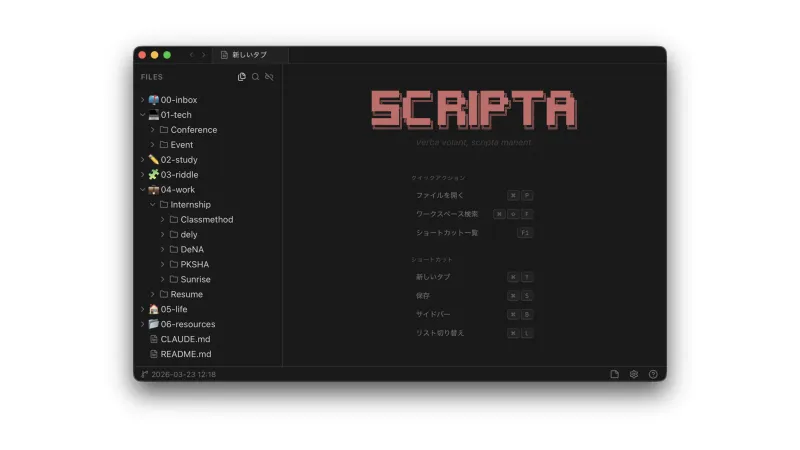Open search from the FILES header magnifier
The width and height of the screenshot is (800, 450).
[x=256, y=77]
